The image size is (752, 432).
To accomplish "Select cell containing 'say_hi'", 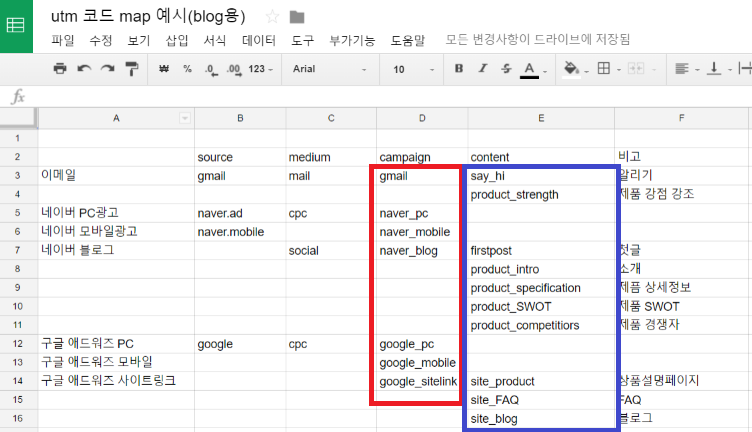I will pyautogui.click(x=541, y=175).
